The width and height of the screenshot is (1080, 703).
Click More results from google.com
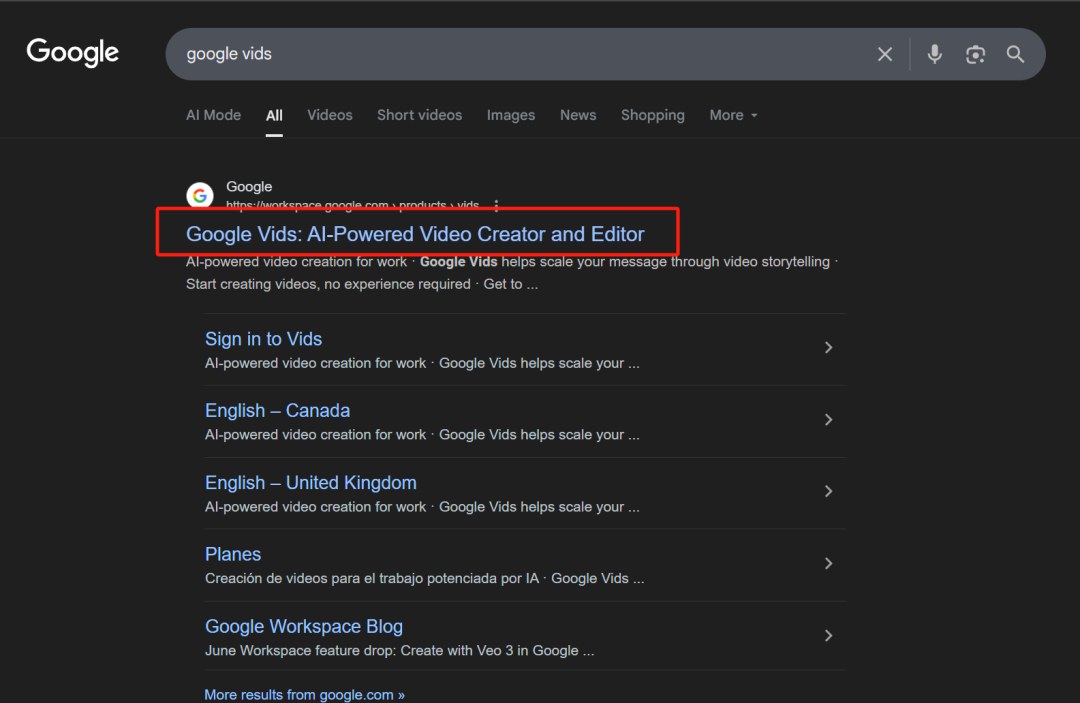304,695
